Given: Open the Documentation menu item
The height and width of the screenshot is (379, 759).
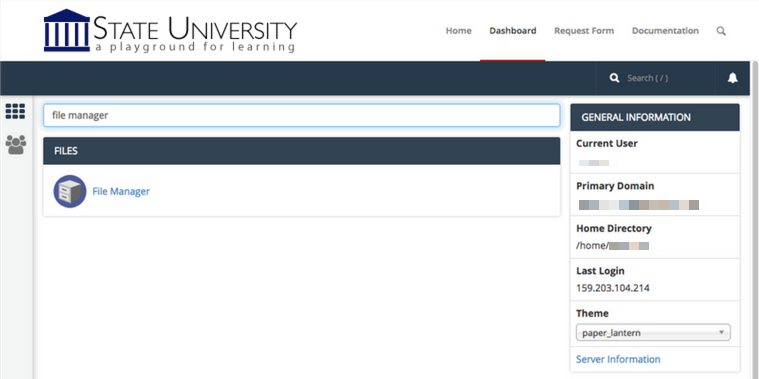Looking at the screenshot, I should (665, 31).
